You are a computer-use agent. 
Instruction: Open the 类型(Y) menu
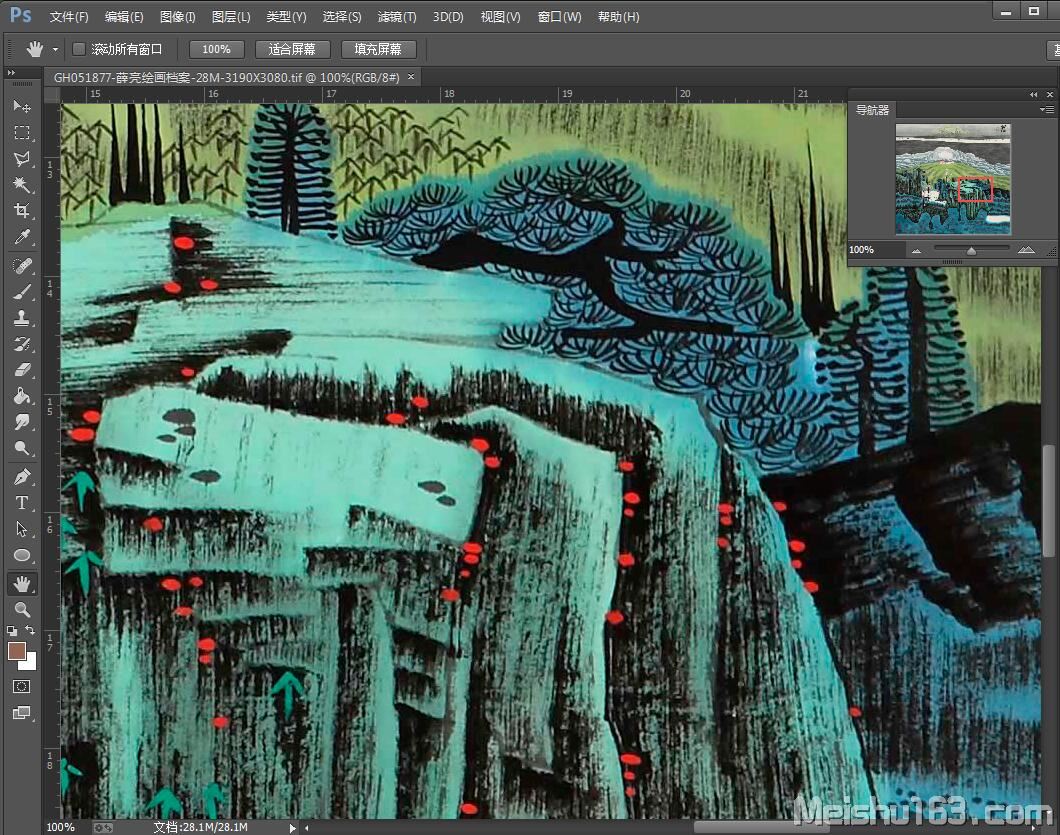286,16
